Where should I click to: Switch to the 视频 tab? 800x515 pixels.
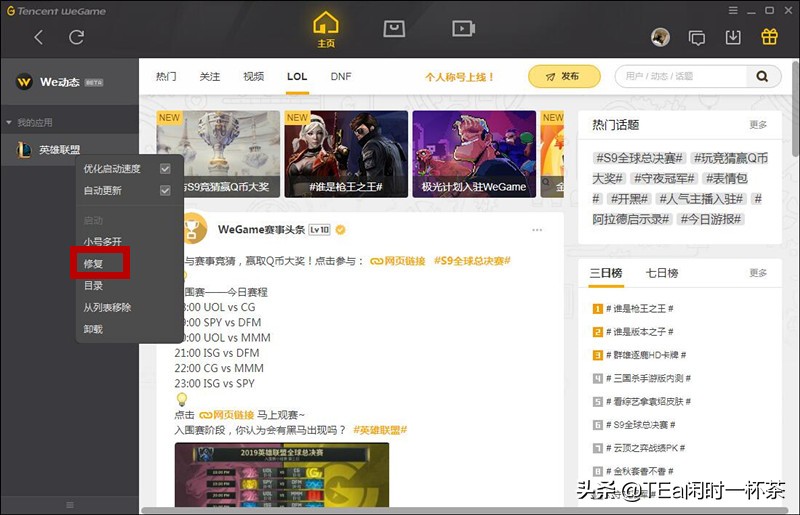[x=254, y=77]
